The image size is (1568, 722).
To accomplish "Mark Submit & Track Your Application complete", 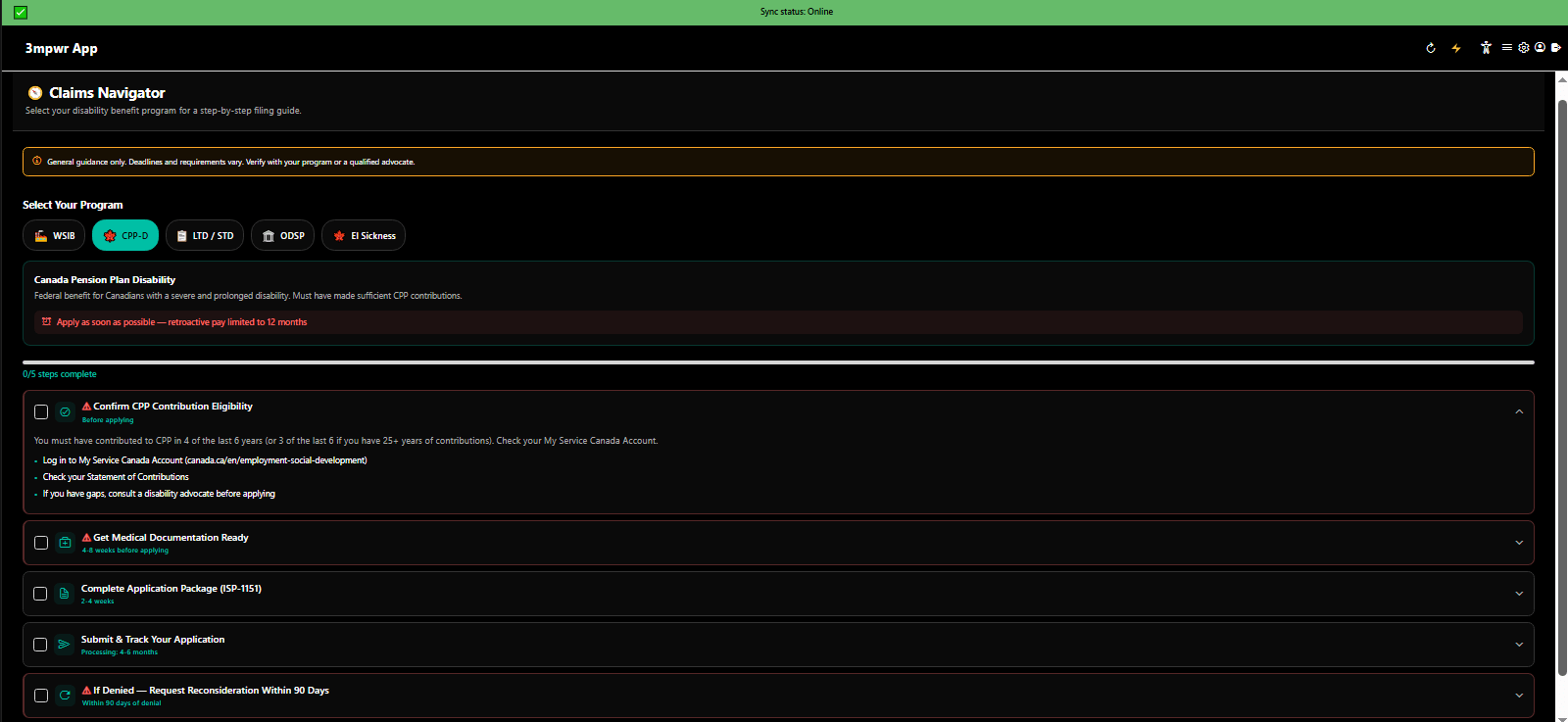I will [40, 645].
